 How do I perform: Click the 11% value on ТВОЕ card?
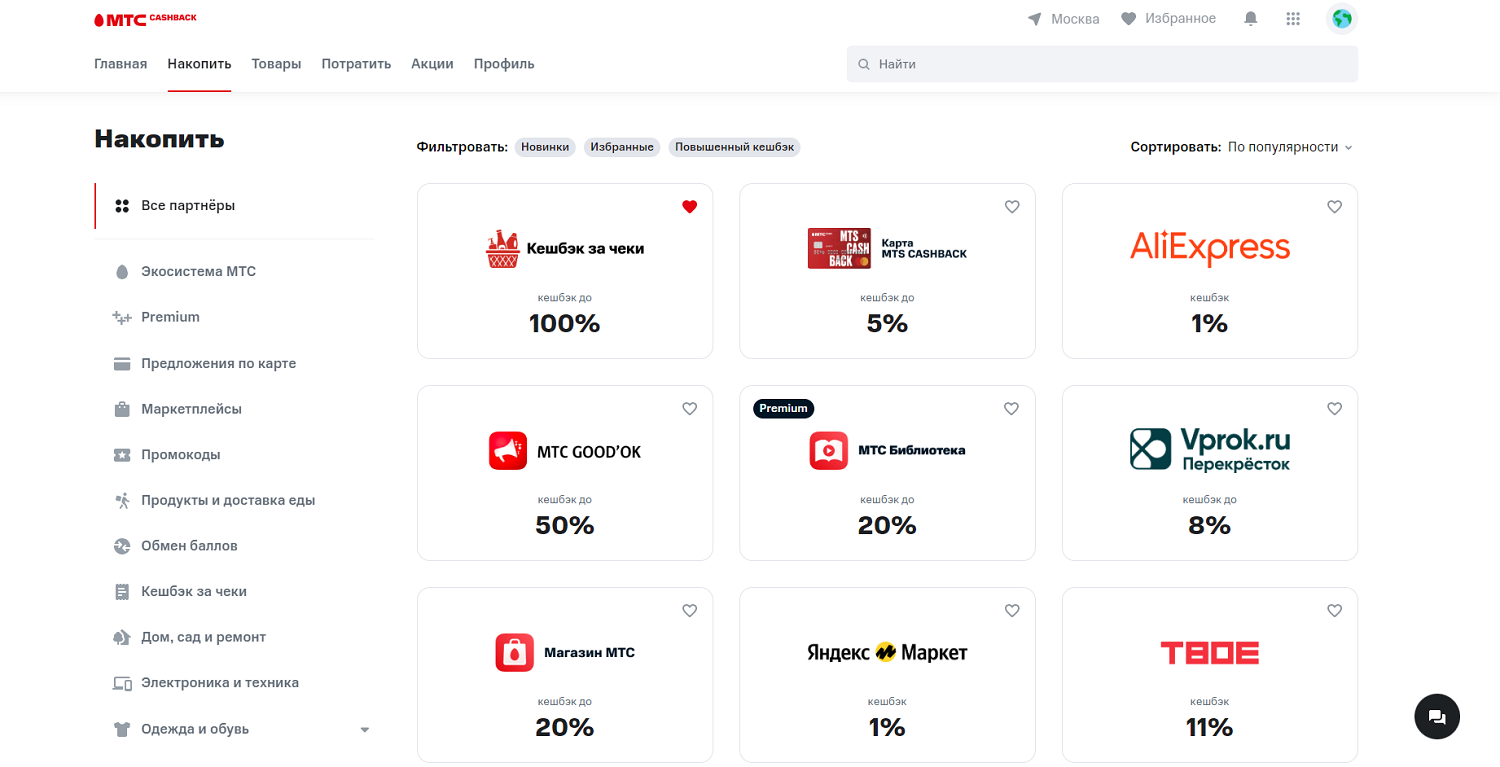click(1210, 727)
